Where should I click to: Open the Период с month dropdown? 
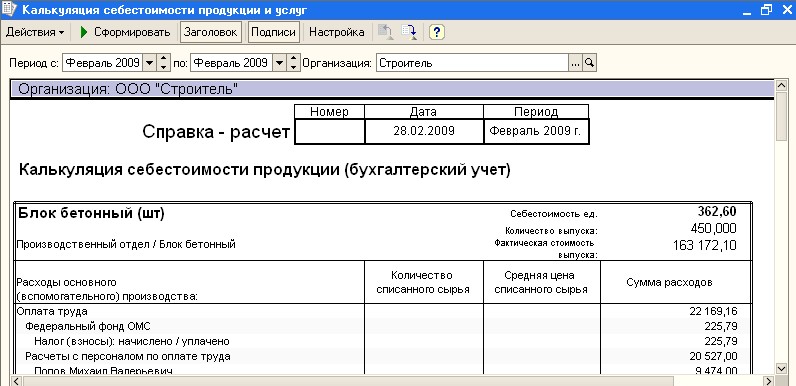[x=149, y=63]
